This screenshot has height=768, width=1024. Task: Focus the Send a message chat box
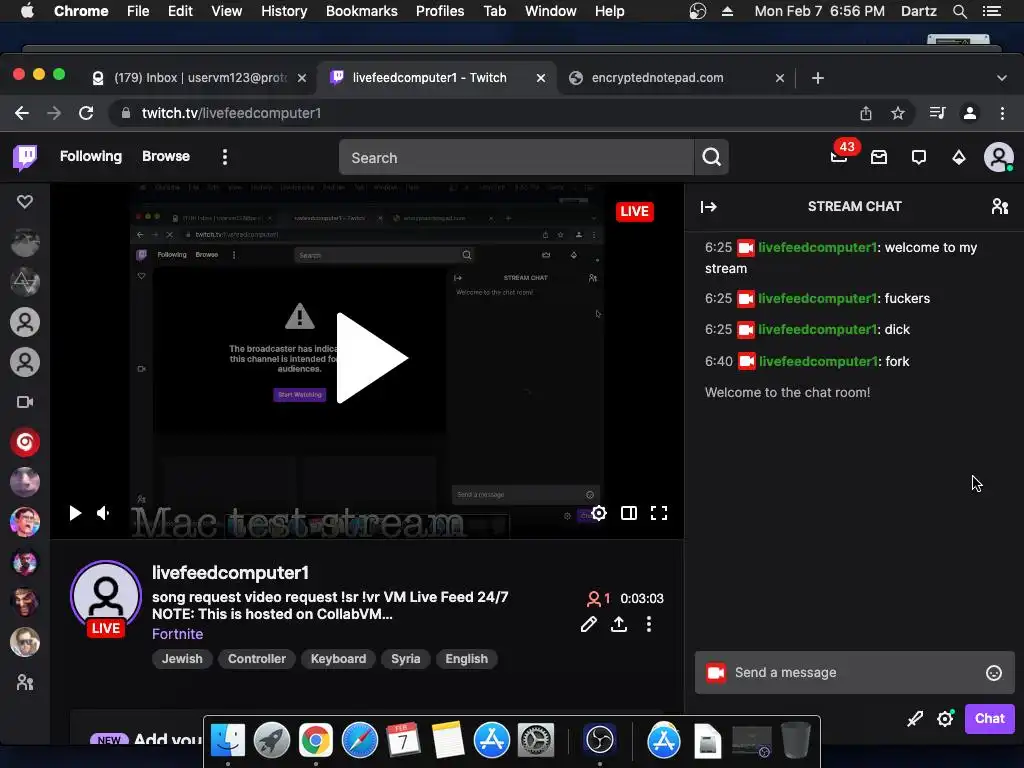(854, 673)
